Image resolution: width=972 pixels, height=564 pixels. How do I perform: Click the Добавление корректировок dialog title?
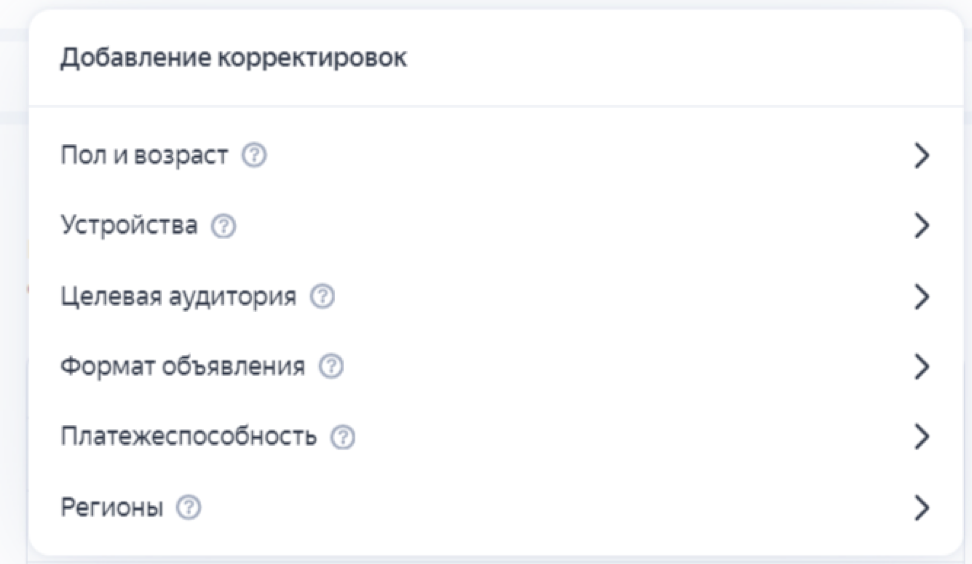click(234, 58)
